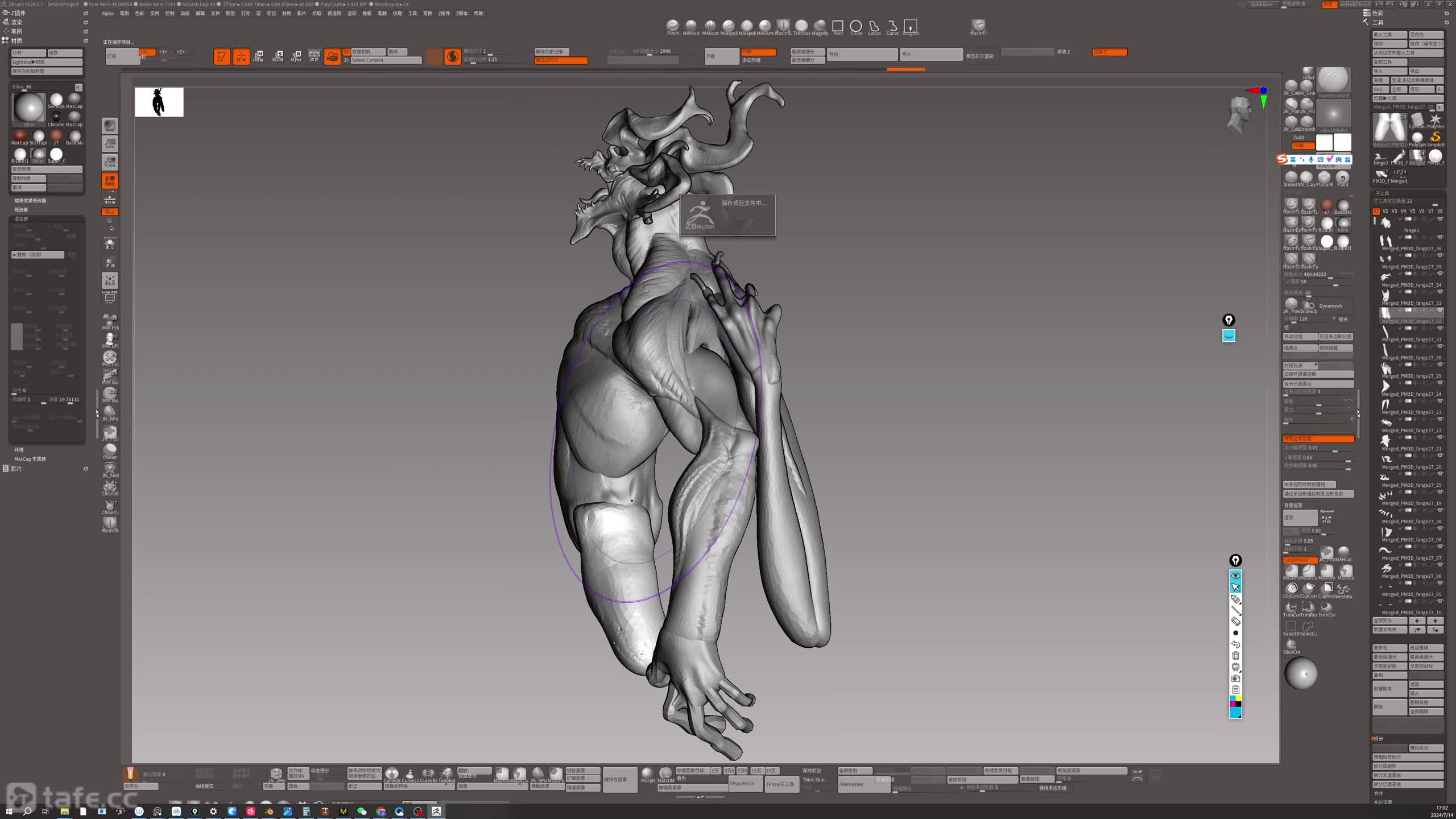Choose the Lasso selection stroke

874,26
